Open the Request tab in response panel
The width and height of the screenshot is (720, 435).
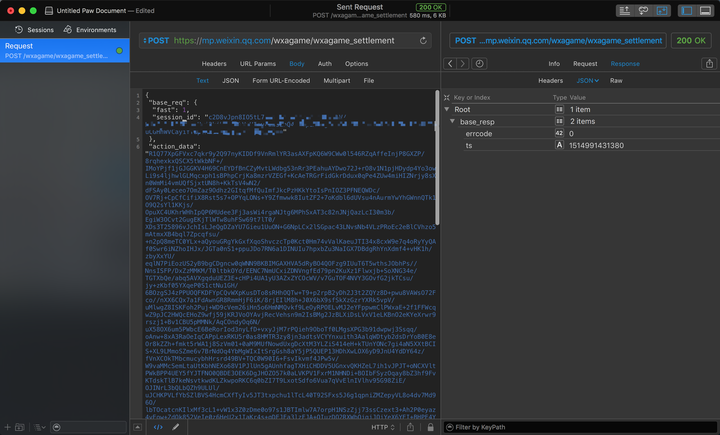(585, 63)
